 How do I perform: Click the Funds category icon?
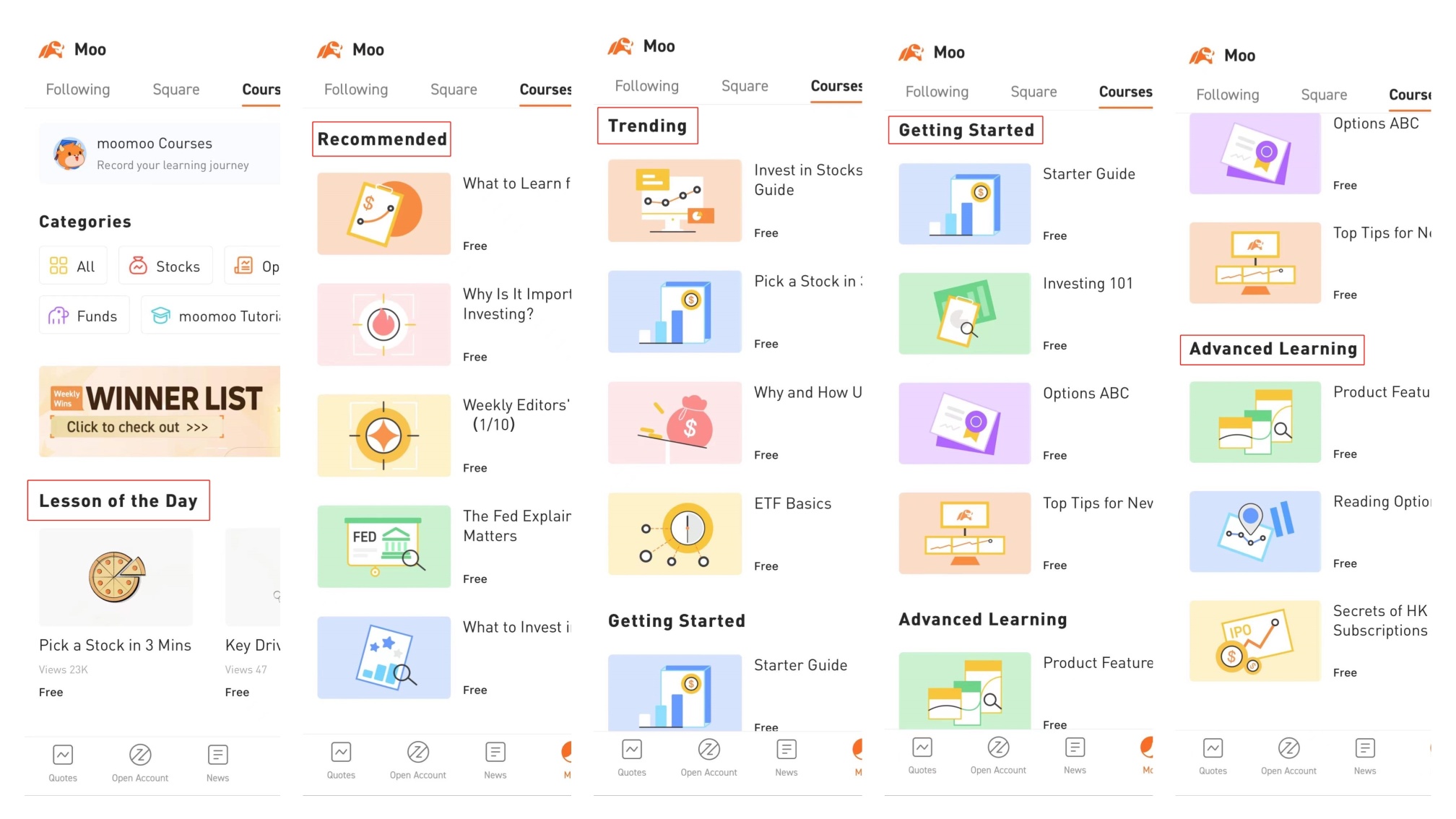coord(57,316)
